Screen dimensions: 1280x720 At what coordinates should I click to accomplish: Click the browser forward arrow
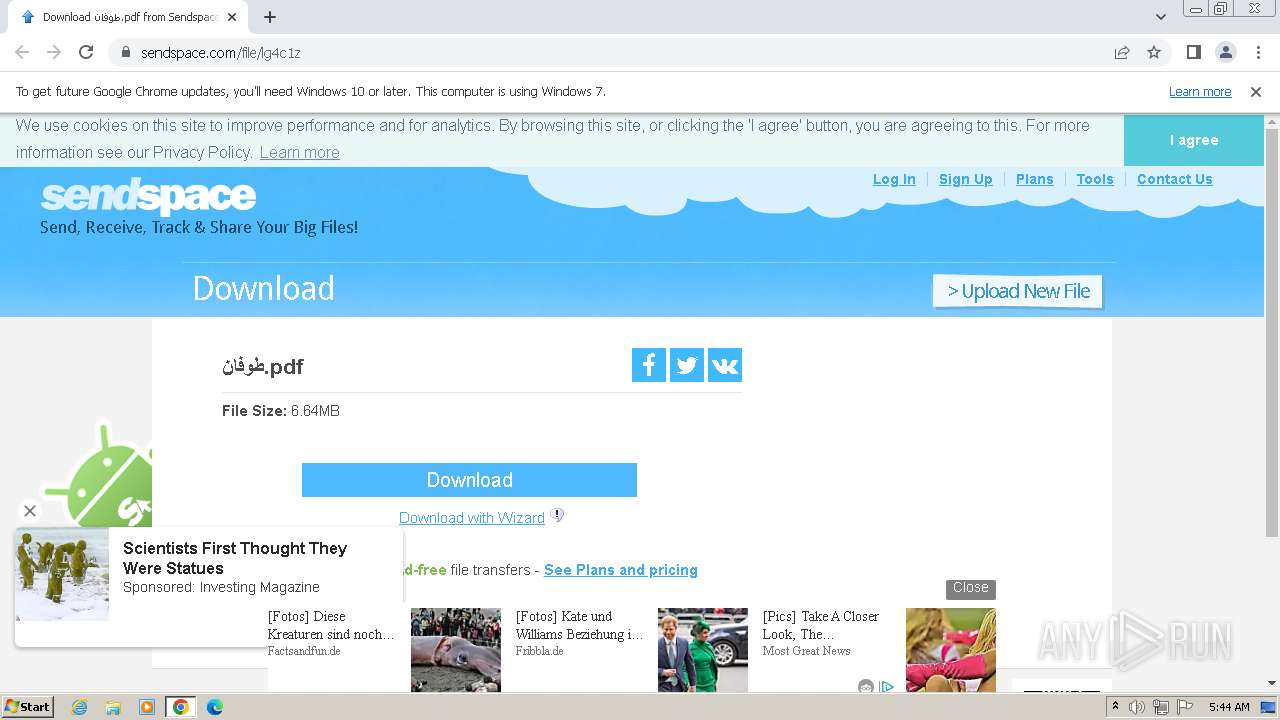pos(54,52)
